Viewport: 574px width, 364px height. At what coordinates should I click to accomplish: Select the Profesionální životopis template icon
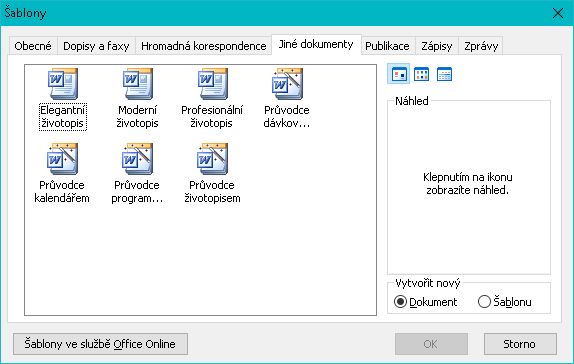tap(213, 84)
